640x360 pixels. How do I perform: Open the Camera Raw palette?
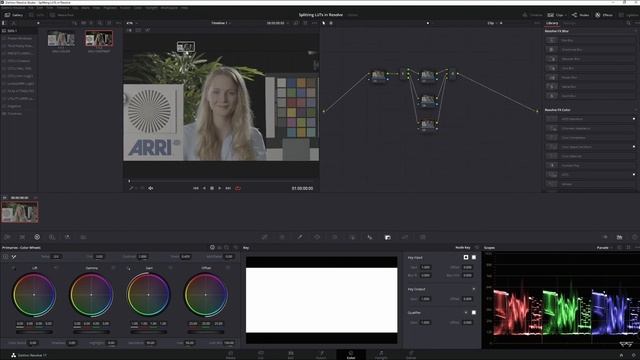(x=7, y=237)
